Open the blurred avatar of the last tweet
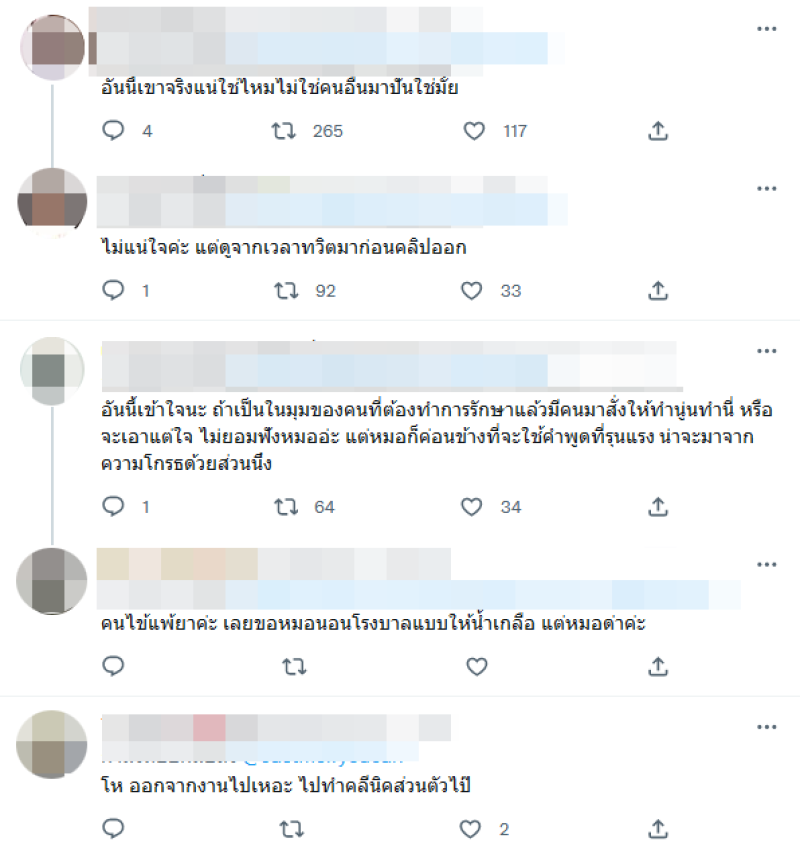The image size is (800, 854). point(52,744)
